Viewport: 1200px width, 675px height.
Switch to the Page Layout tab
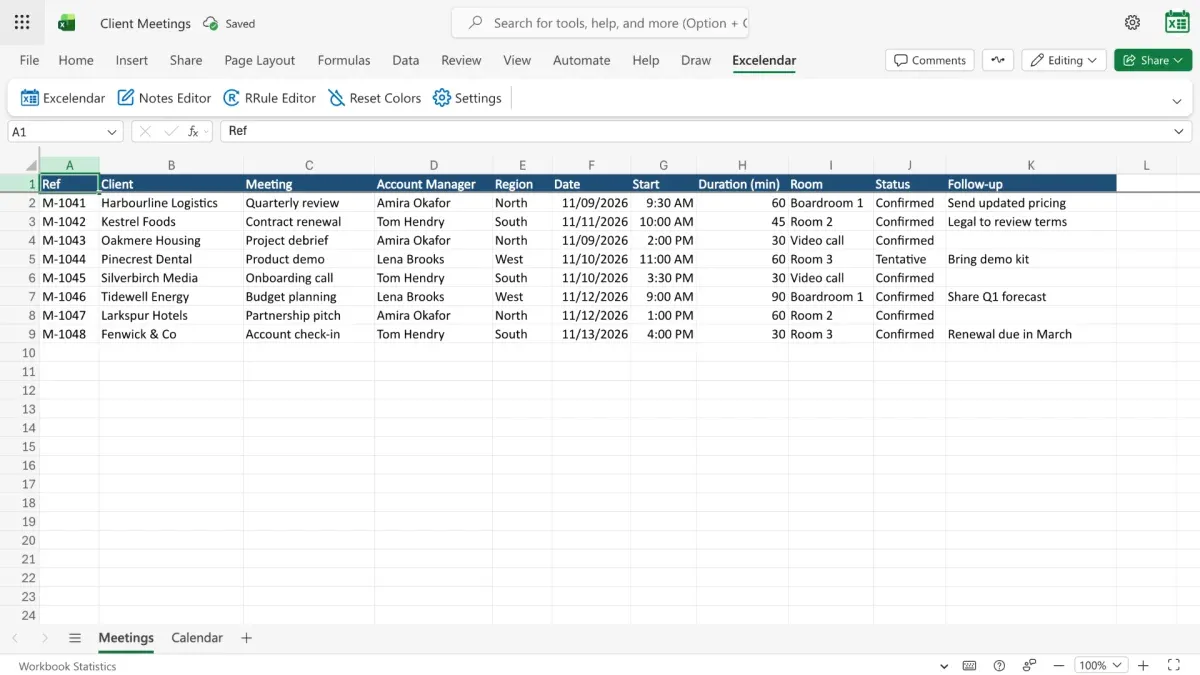click(260, 60)
